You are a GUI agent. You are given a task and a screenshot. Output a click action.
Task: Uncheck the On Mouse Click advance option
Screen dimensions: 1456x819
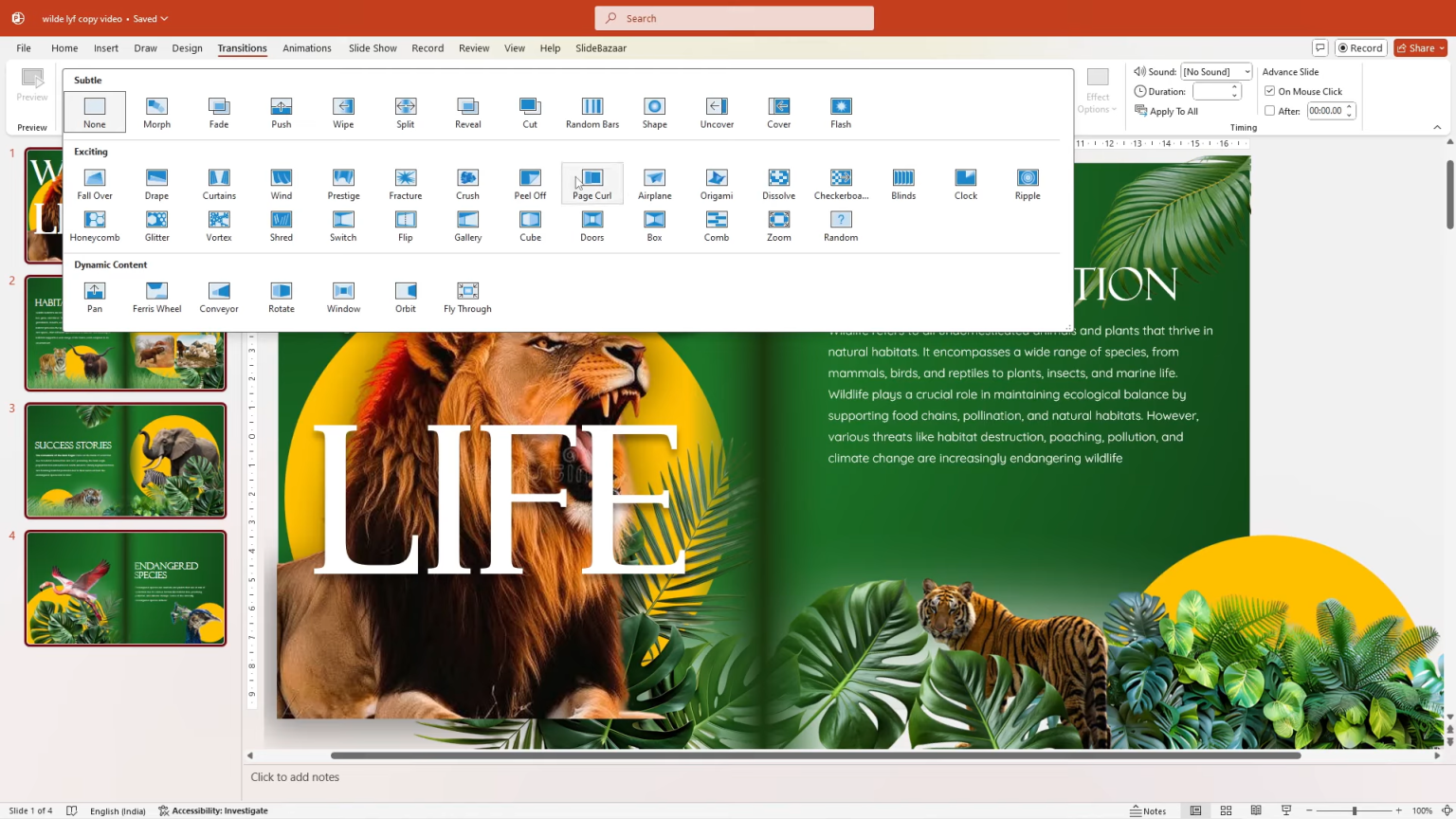pyautogui.click(x=1269, y=91)
